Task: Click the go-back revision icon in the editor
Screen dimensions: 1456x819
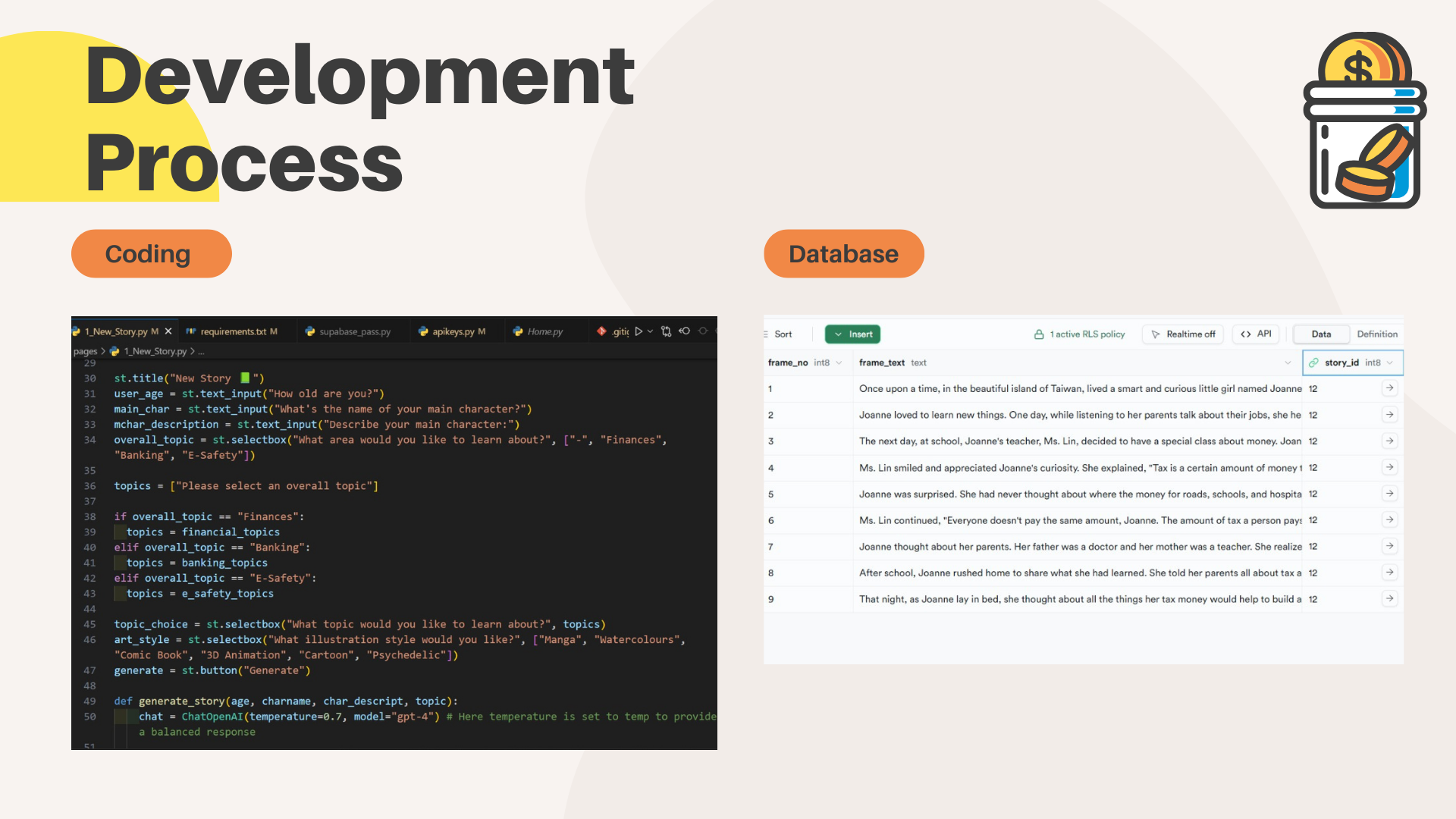Action: (684, 331)
